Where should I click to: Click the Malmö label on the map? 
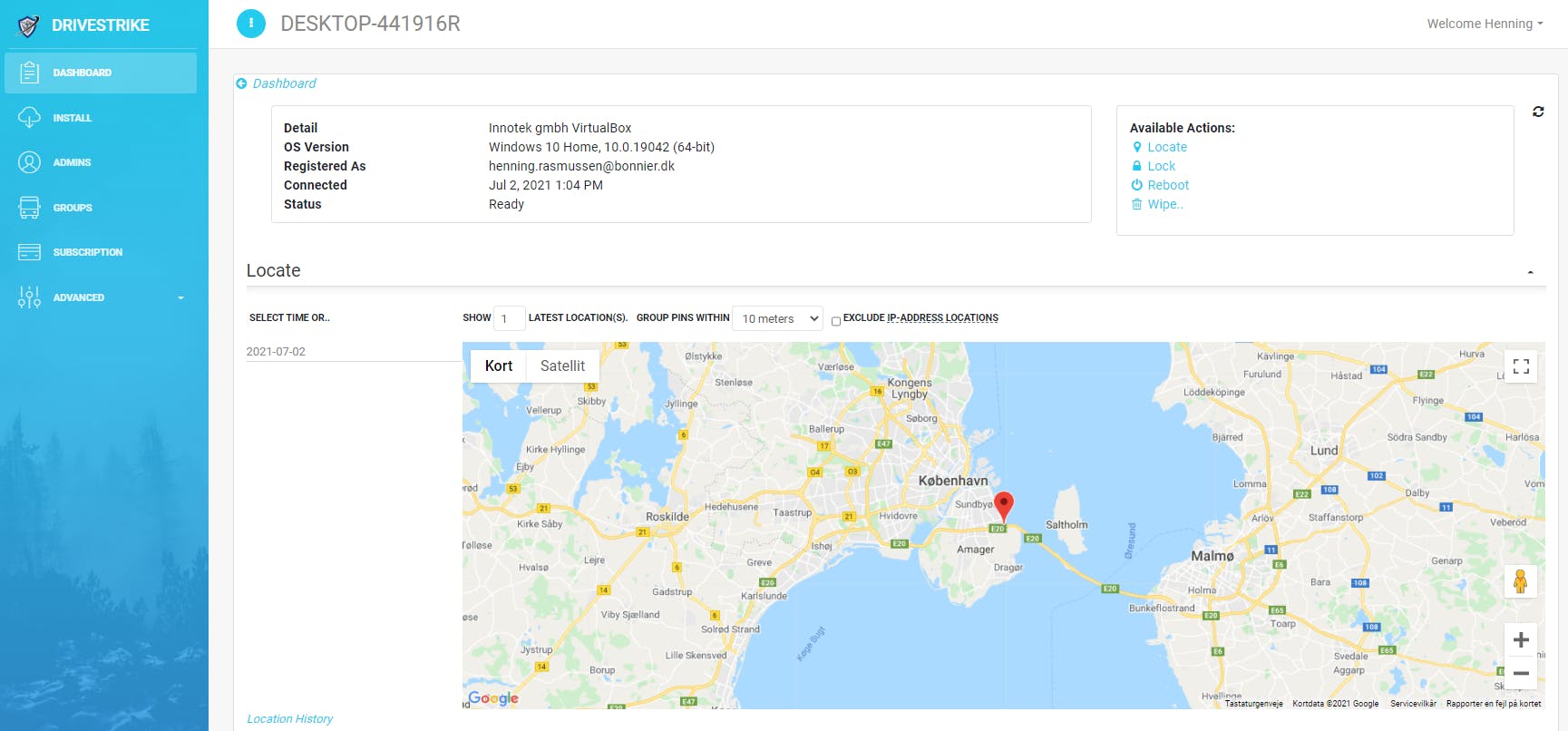point(1212,556)
